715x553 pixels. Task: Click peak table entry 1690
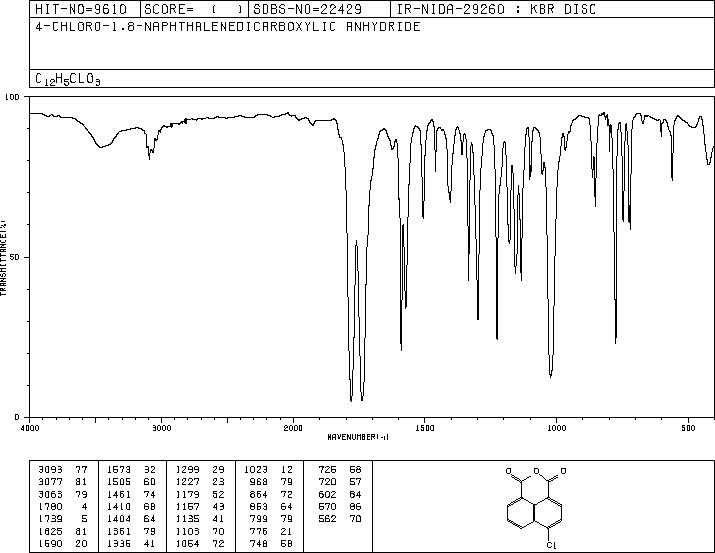51,544
